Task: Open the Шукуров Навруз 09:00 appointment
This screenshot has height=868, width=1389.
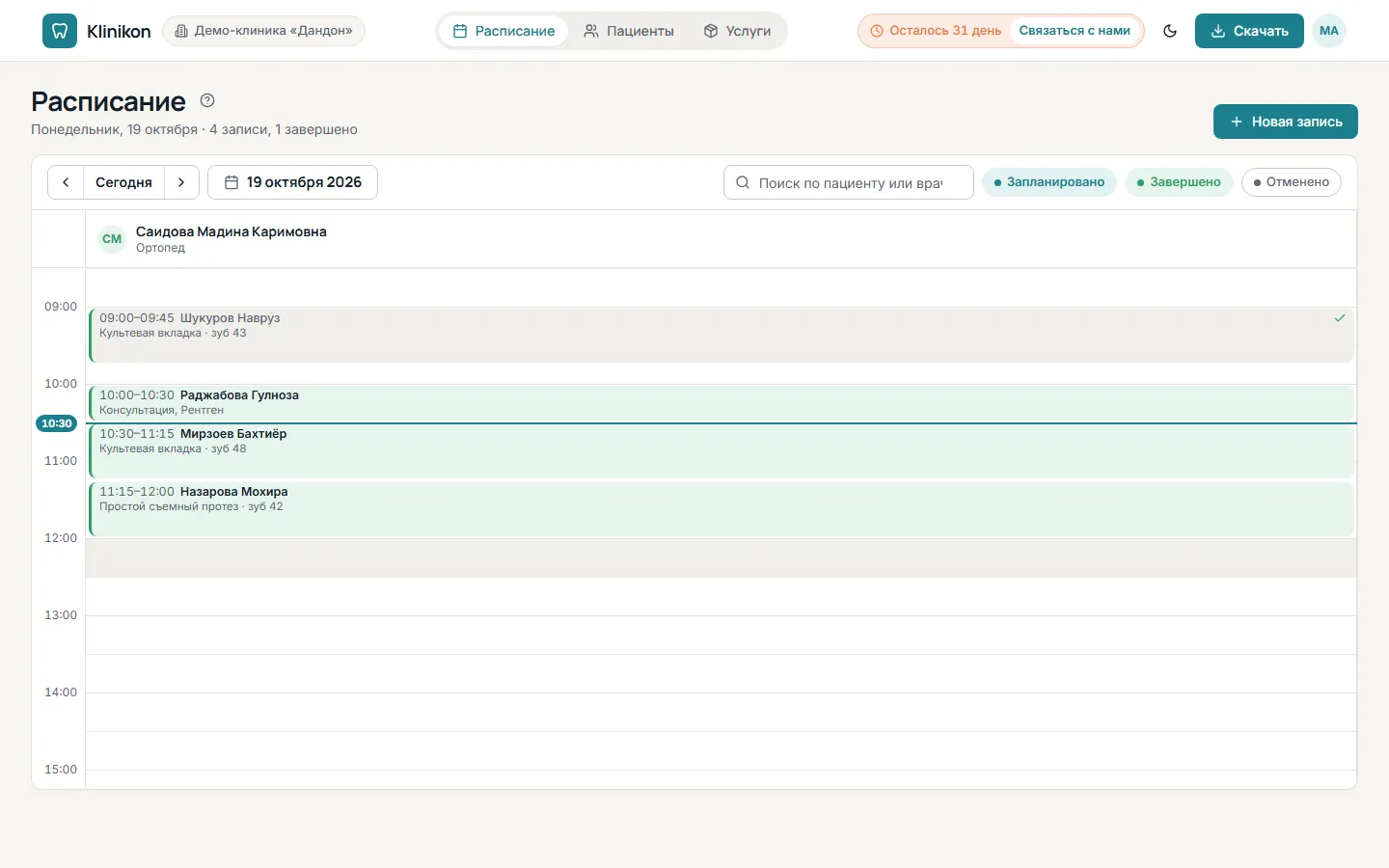Action: (722, 336)
